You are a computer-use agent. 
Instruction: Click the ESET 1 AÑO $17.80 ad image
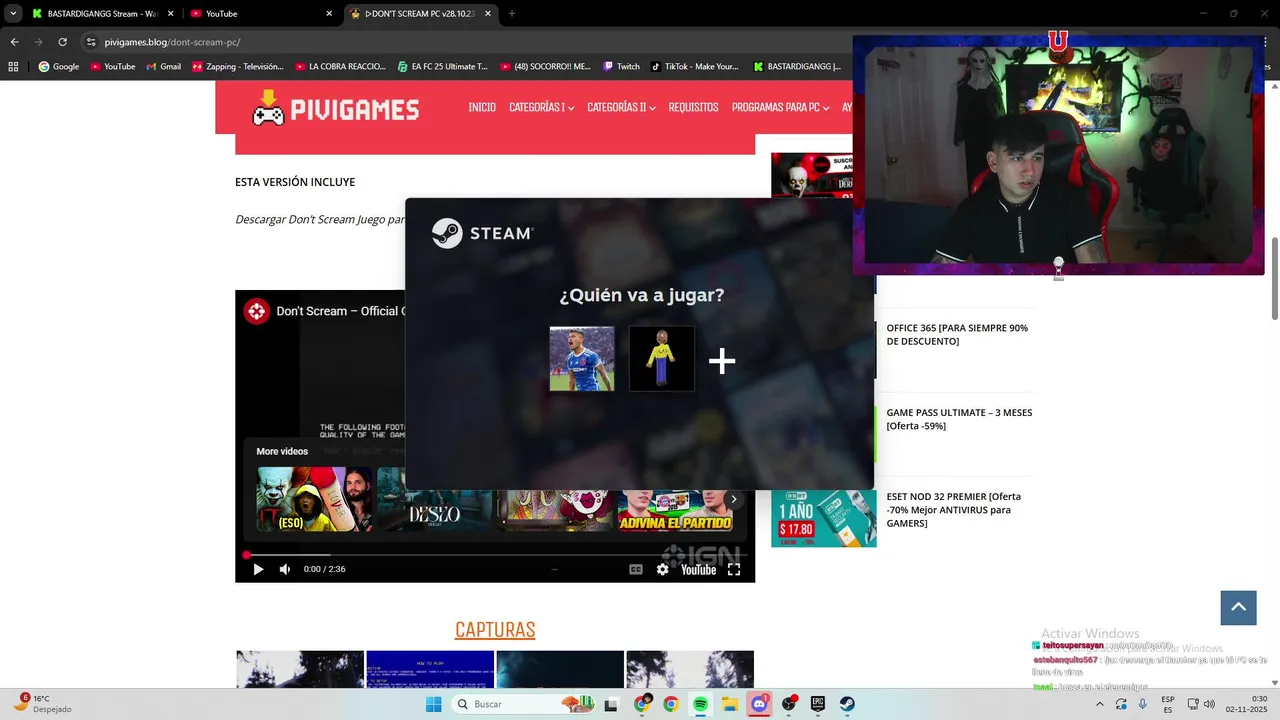click(823, 518)
